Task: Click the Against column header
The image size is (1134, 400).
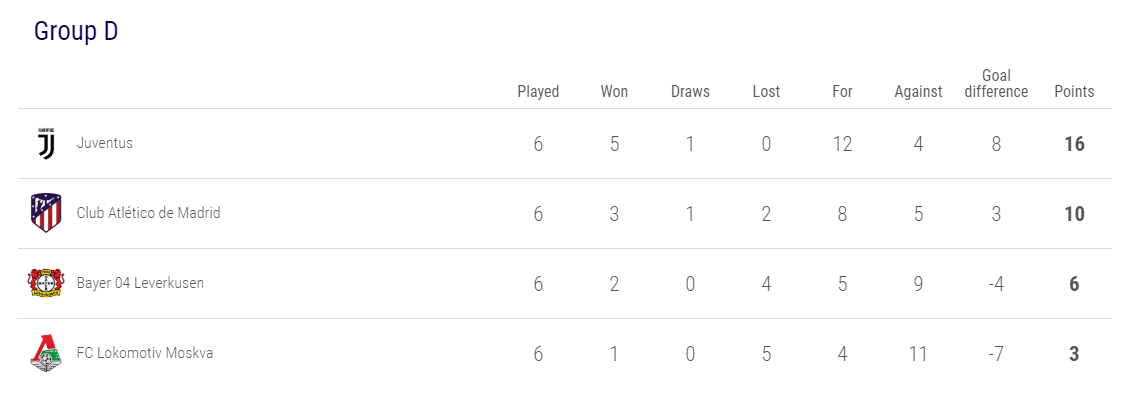Action: 918,92
